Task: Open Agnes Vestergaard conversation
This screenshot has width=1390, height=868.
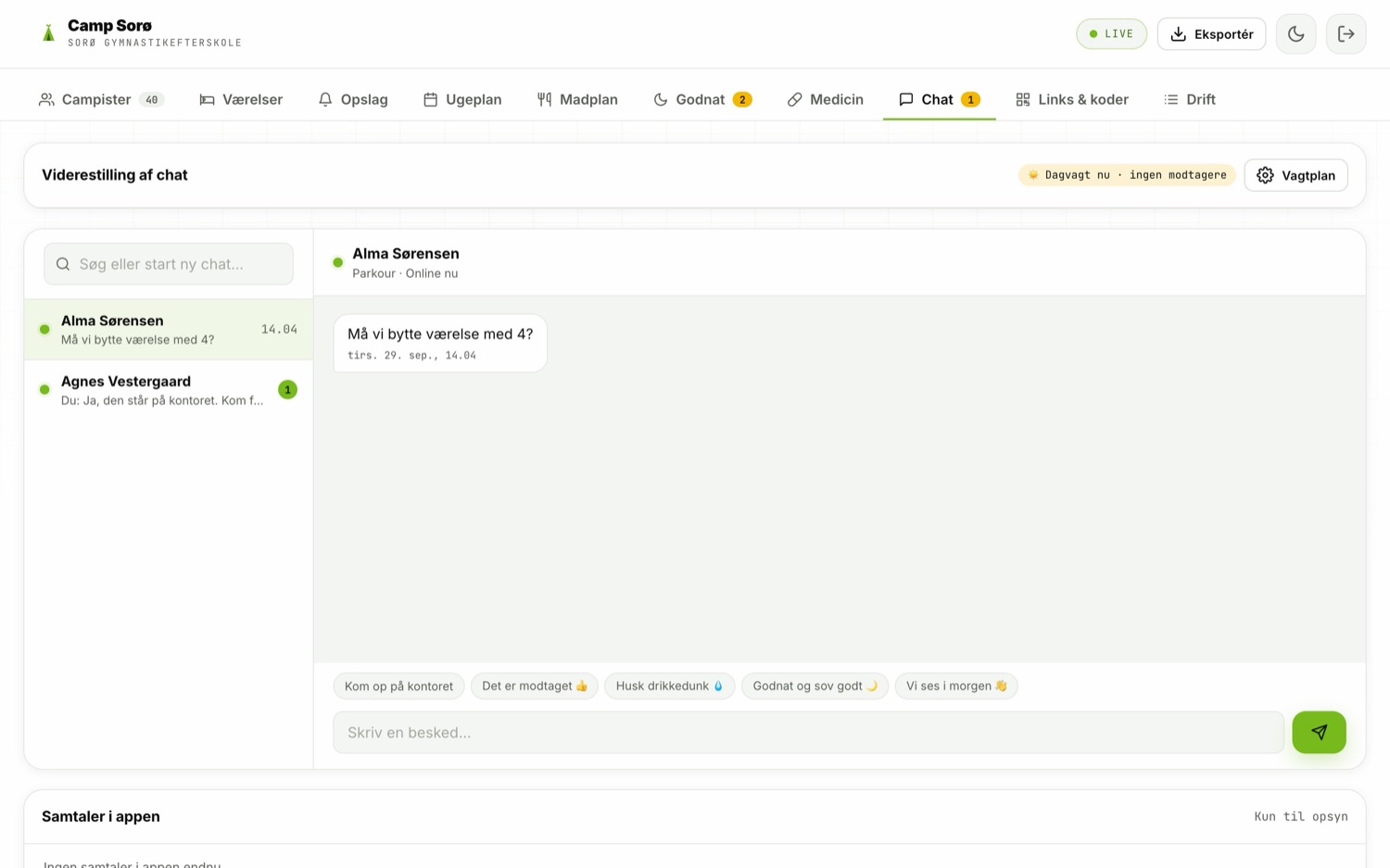Action: pos(169,390)
